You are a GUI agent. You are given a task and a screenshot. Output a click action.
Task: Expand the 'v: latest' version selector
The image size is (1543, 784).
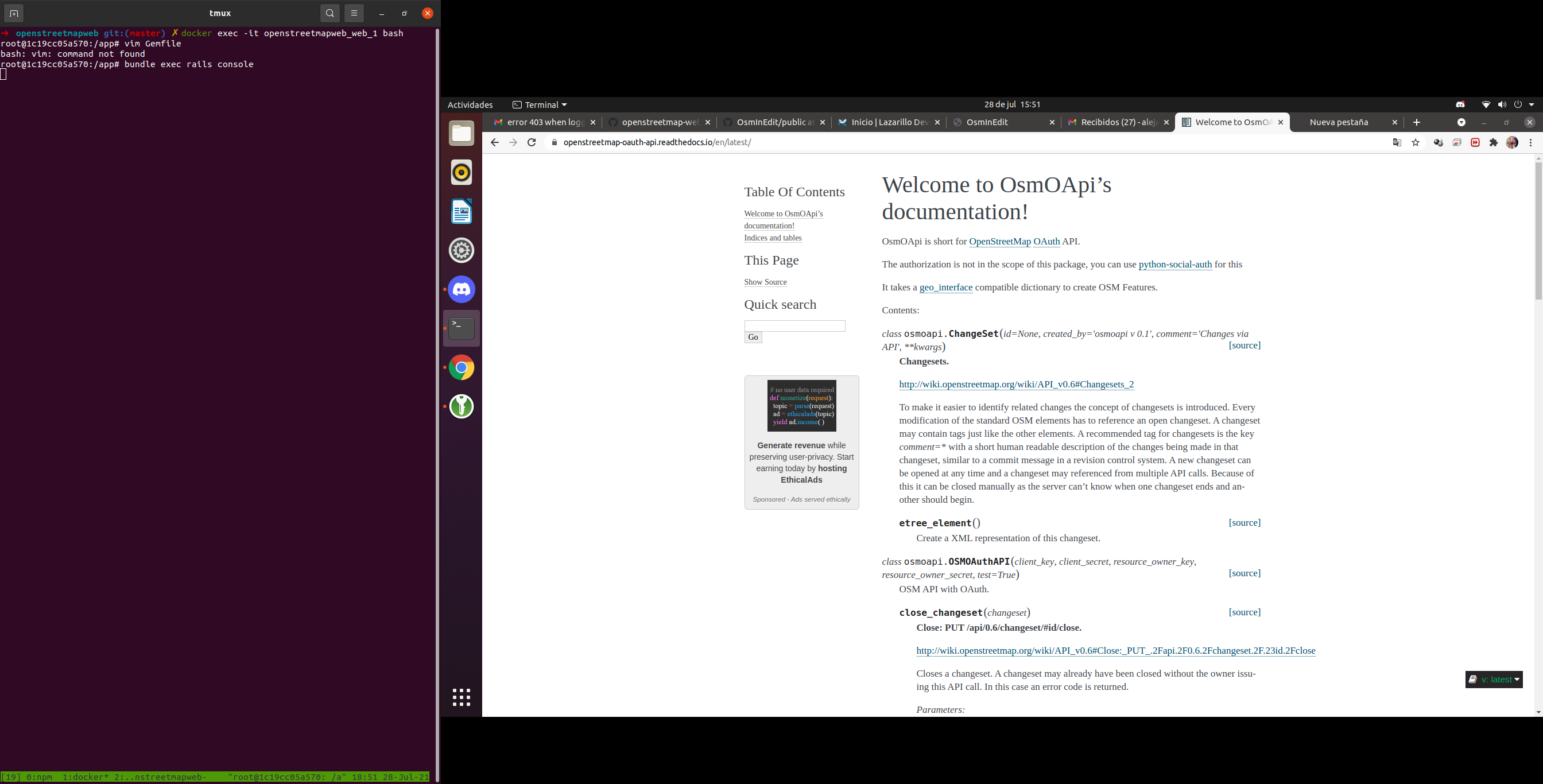pyautogui.click(x=1494, y=679)
